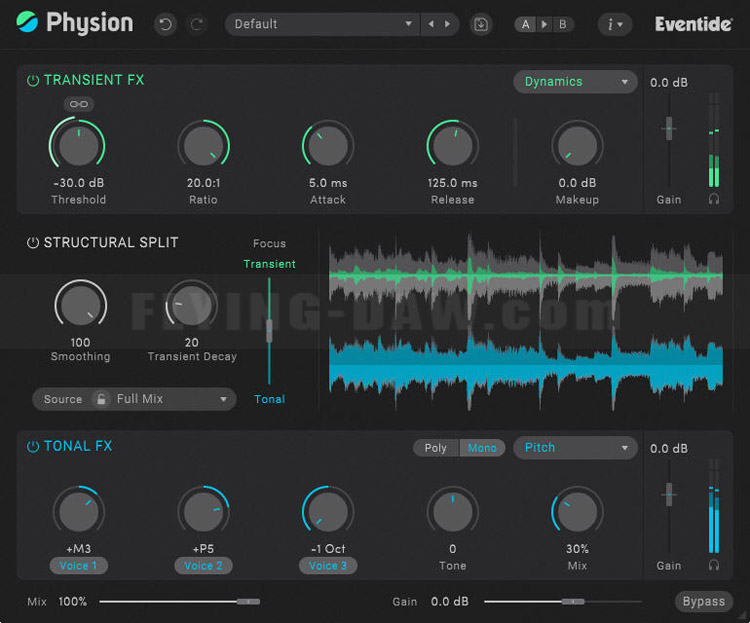Click the 20.0:1 ratio value
Image resolution: width=750 pixels, height=623 pixels.
[203, 183]
